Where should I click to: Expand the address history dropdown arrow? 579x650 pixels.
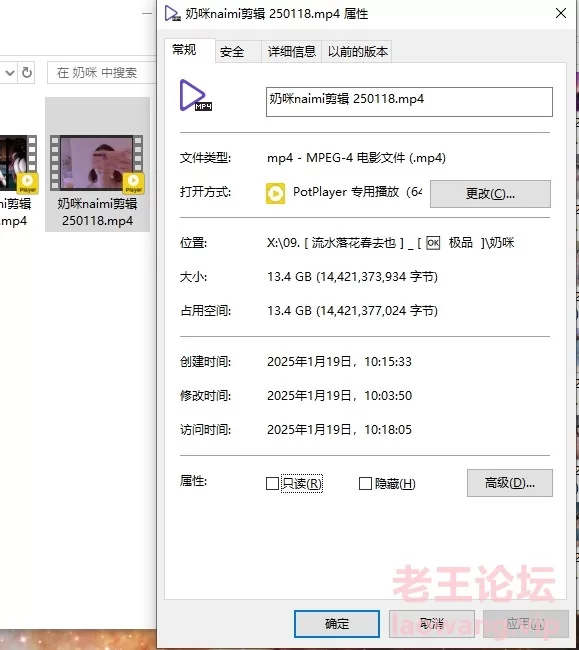(x=10, y=73)
